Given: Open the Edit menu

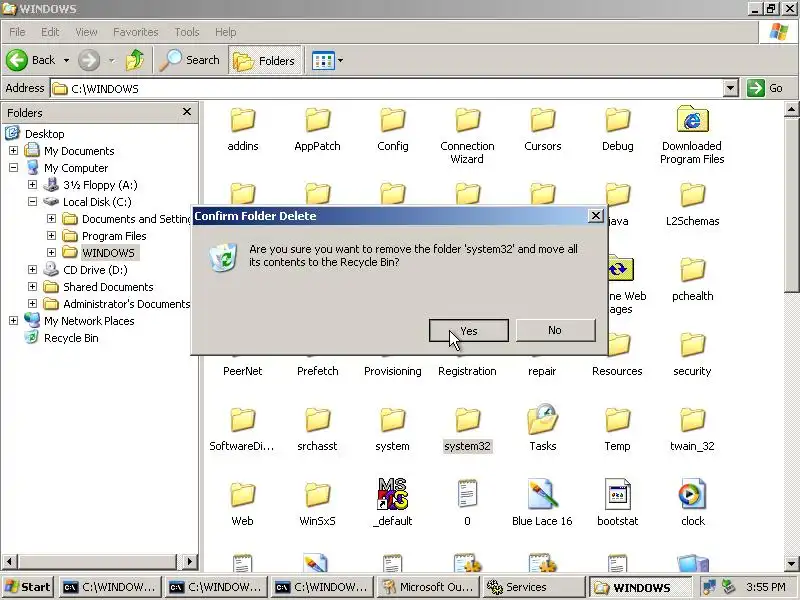Looking at the screenshot, I should click(50, 32).
